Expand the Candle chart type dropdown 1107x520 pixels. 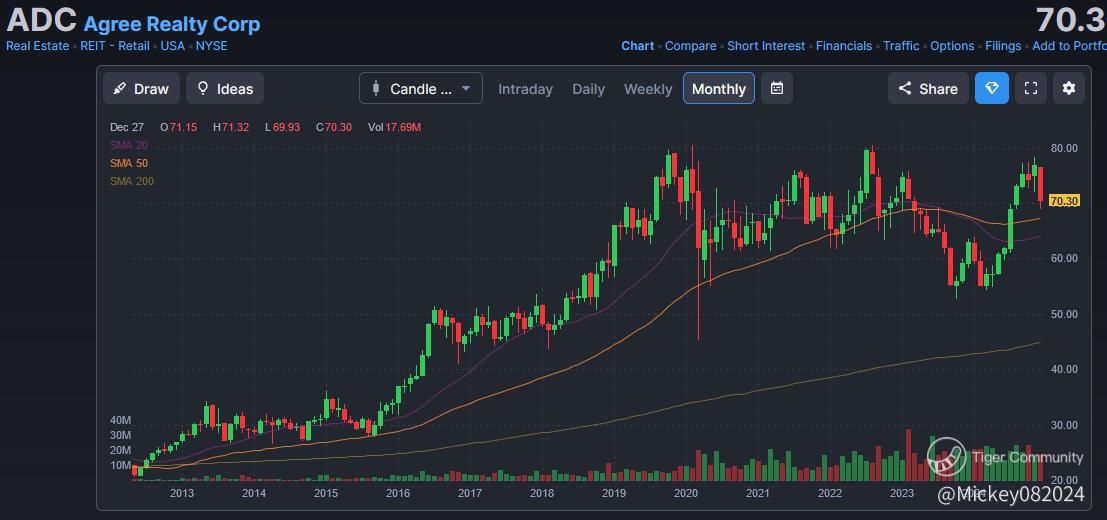point(420,89)
